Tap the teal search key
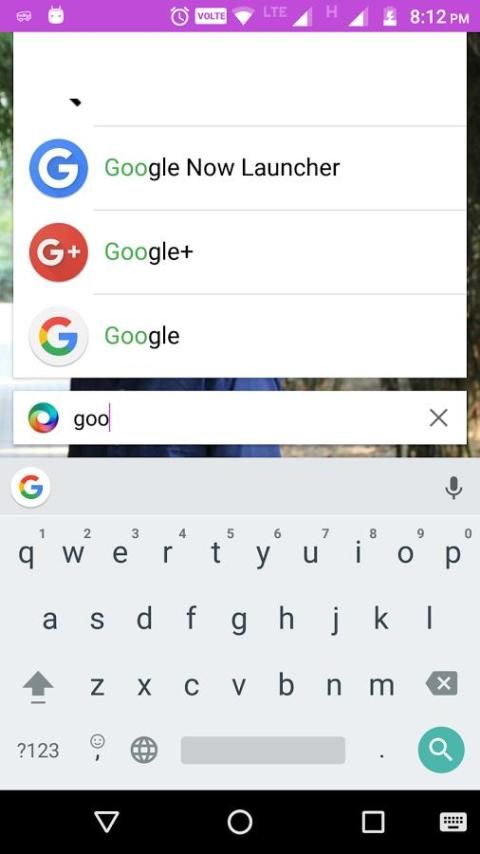This screenshot has height=854, width=480. tap(441, 750)
